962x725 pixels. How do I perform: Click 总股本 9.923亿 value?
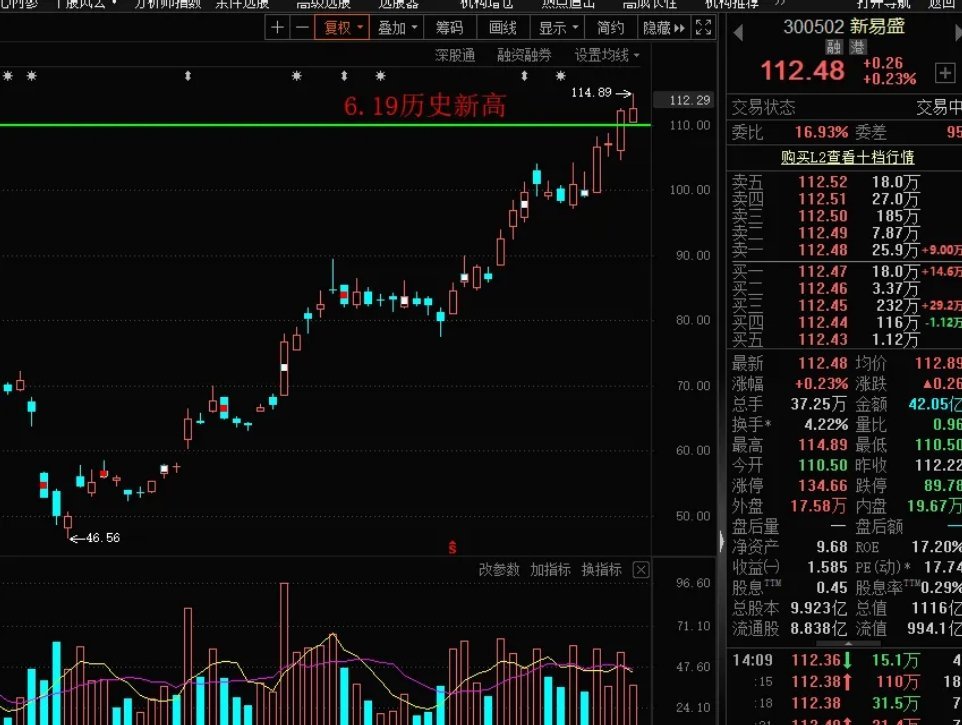[x=818, y=608]
